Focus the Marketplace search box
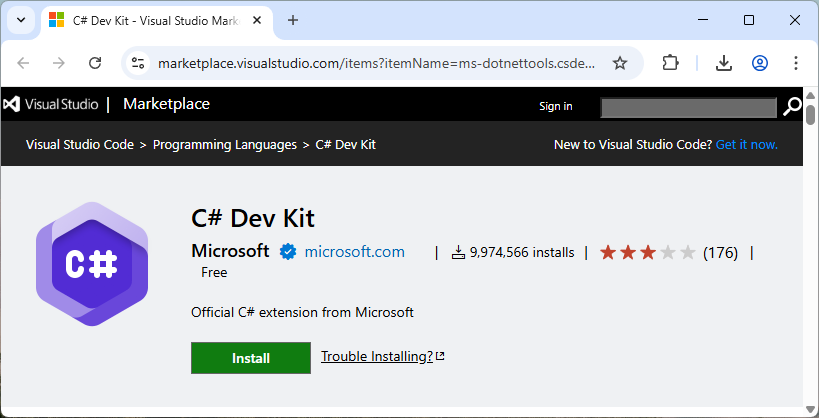Screen dimensions: 819x418 pos(688,107)
